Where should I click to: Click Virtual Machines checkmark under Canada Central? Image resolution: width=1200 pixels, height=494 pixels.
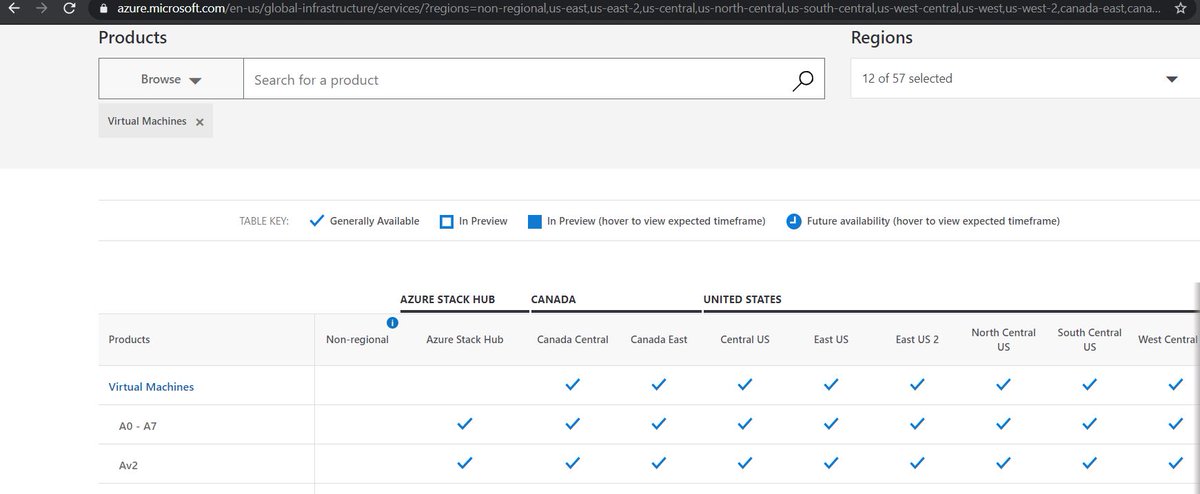pyautogui.click(x=573, y=385)
